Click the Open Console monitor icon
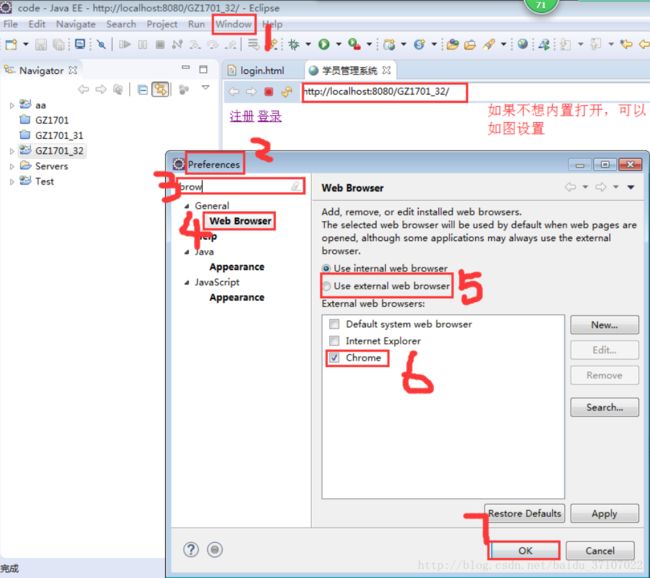This screenshot has height=578, width=650. (x=80, y=44)
